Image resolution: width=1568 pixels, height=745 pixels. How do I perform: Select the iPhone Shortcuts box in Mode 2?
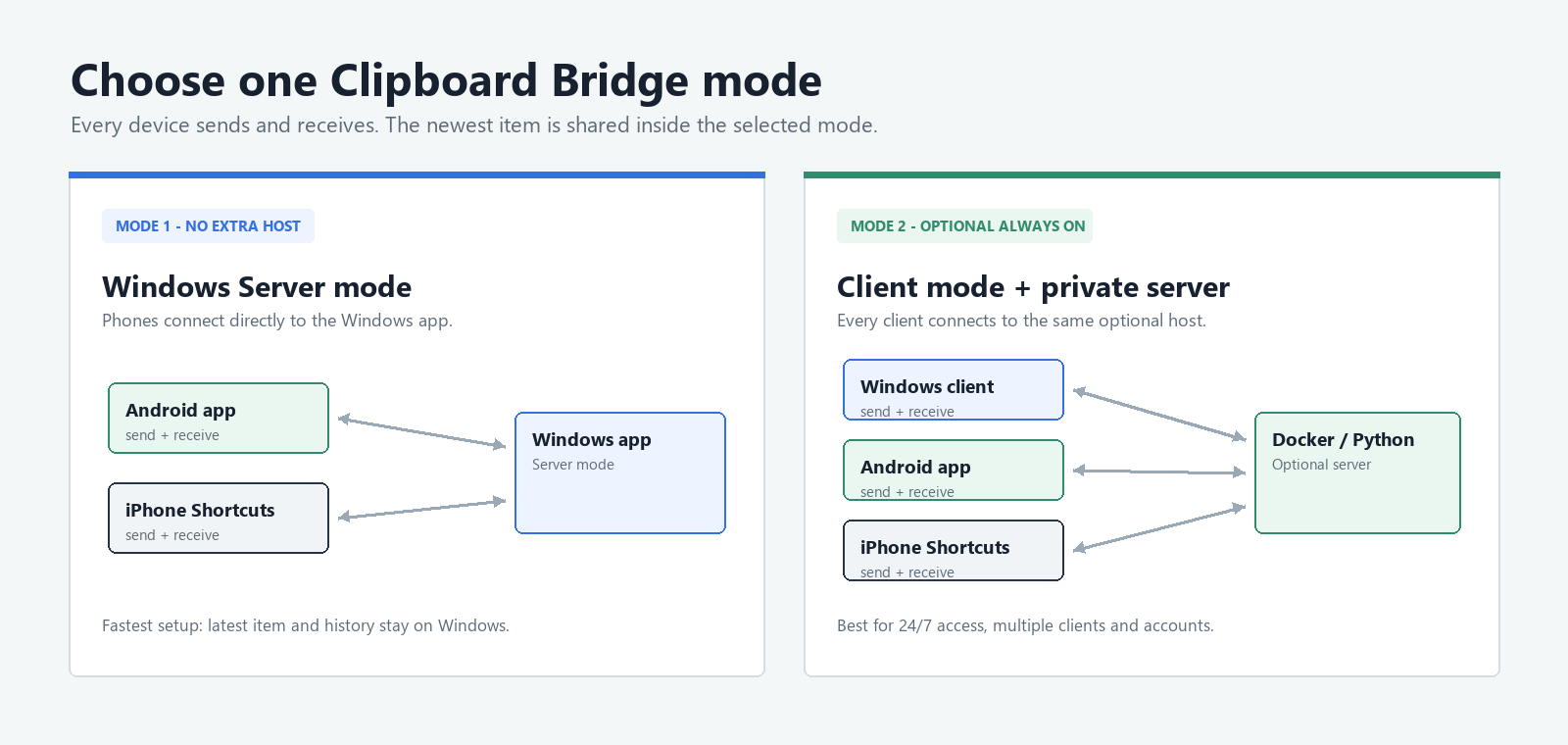[x=954, y=551]
